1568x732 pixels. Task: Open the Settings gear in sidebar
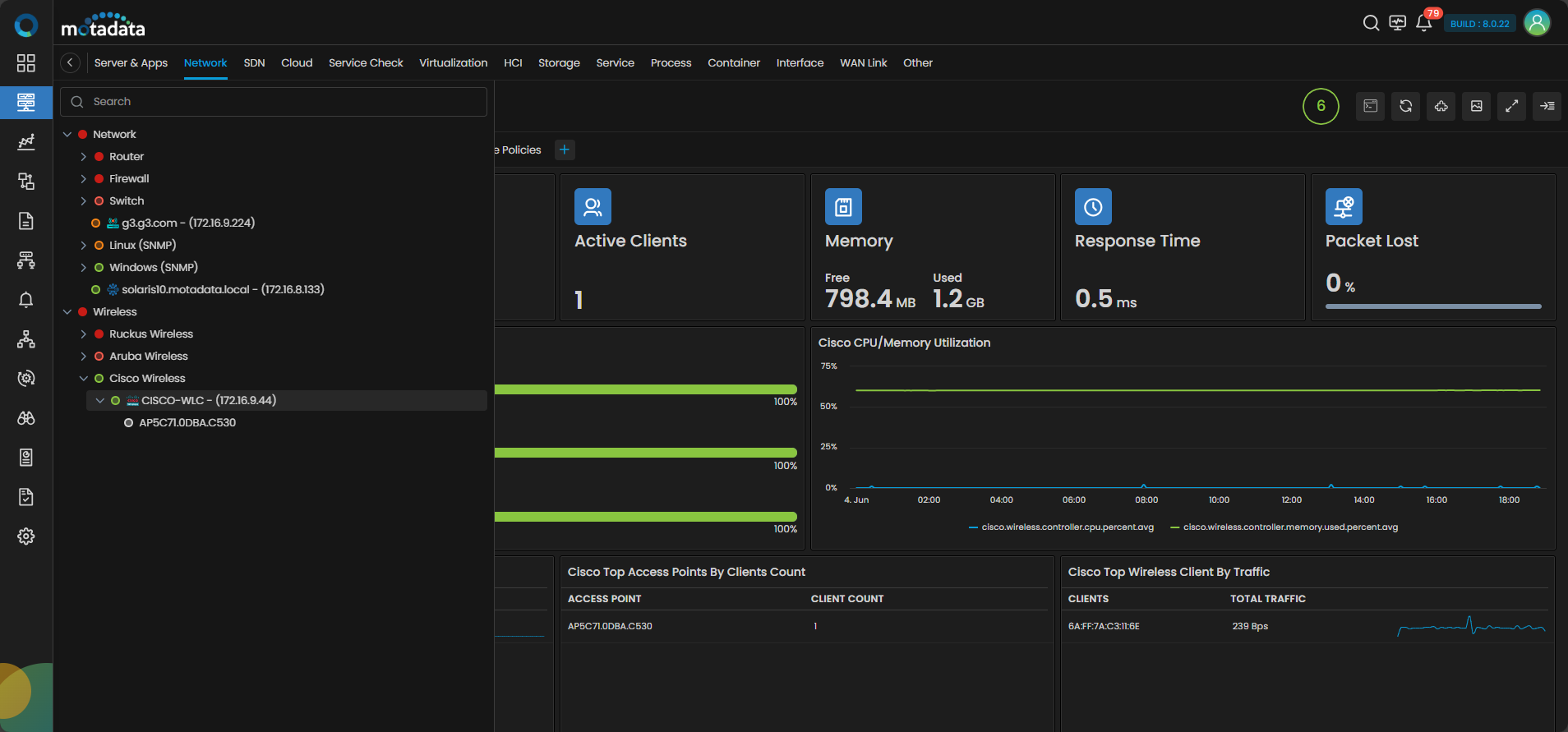coord(26,536)
